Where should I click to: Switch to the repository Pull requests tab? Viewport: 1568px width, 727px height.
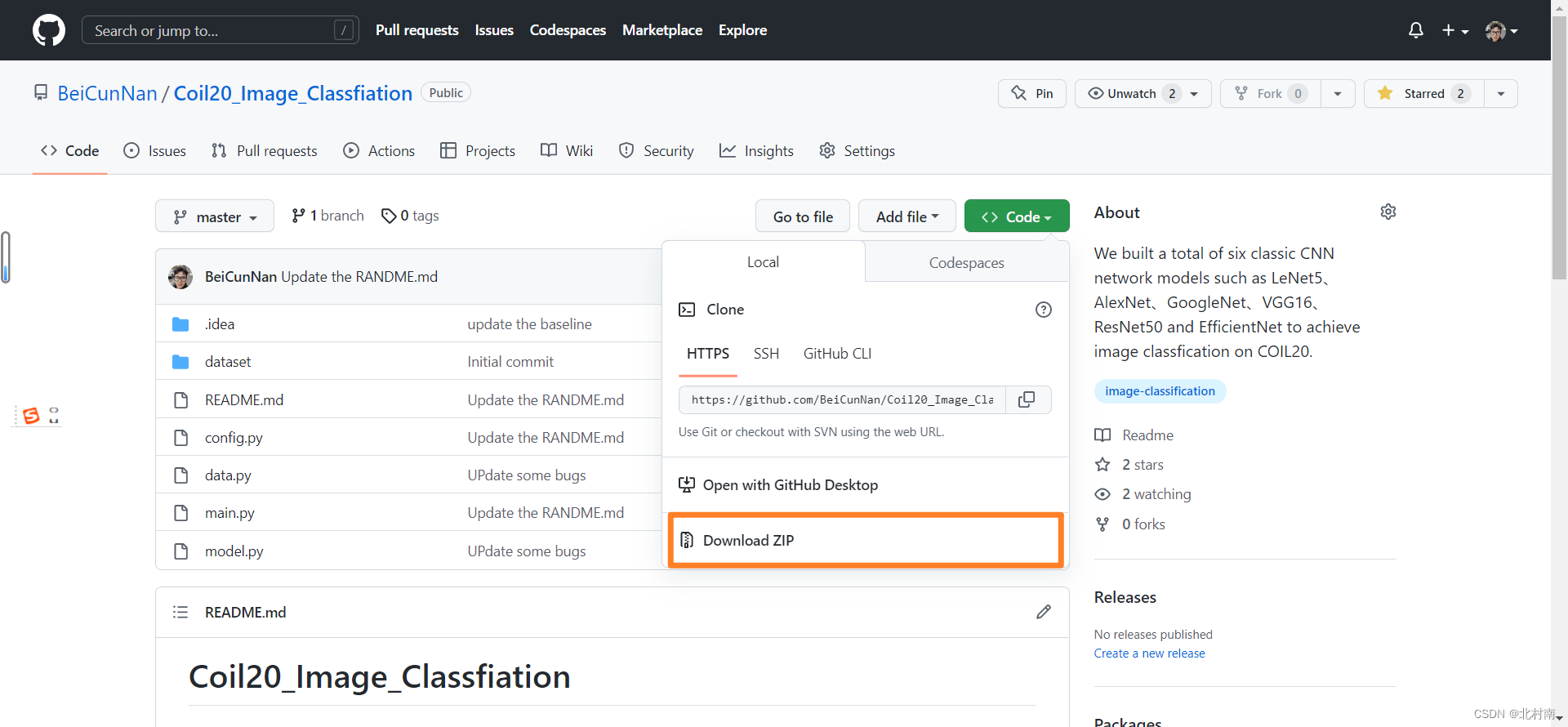(264, 151)
